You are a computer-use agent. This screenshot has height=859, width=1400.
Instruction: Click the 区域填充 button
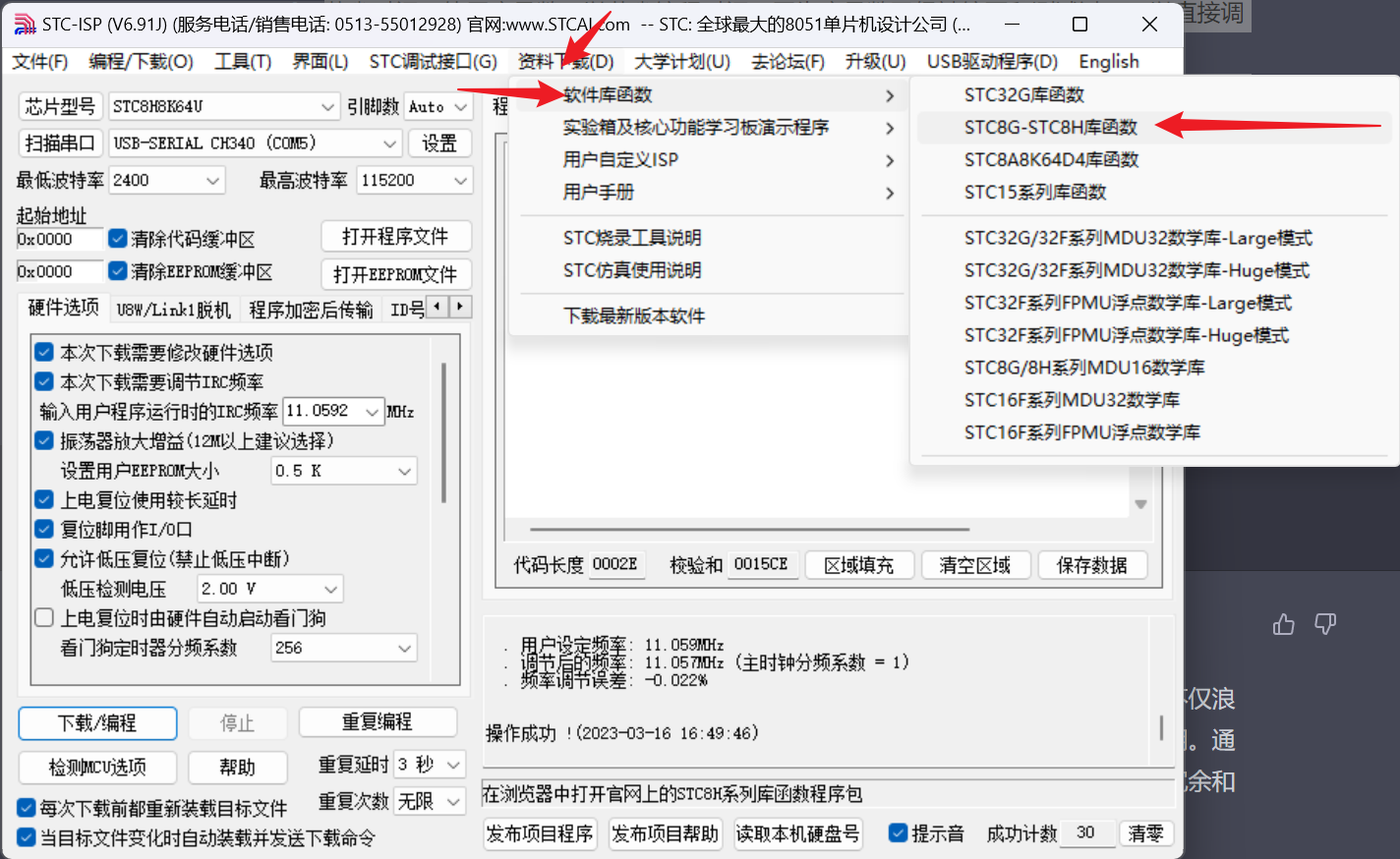tap(859, 565)
